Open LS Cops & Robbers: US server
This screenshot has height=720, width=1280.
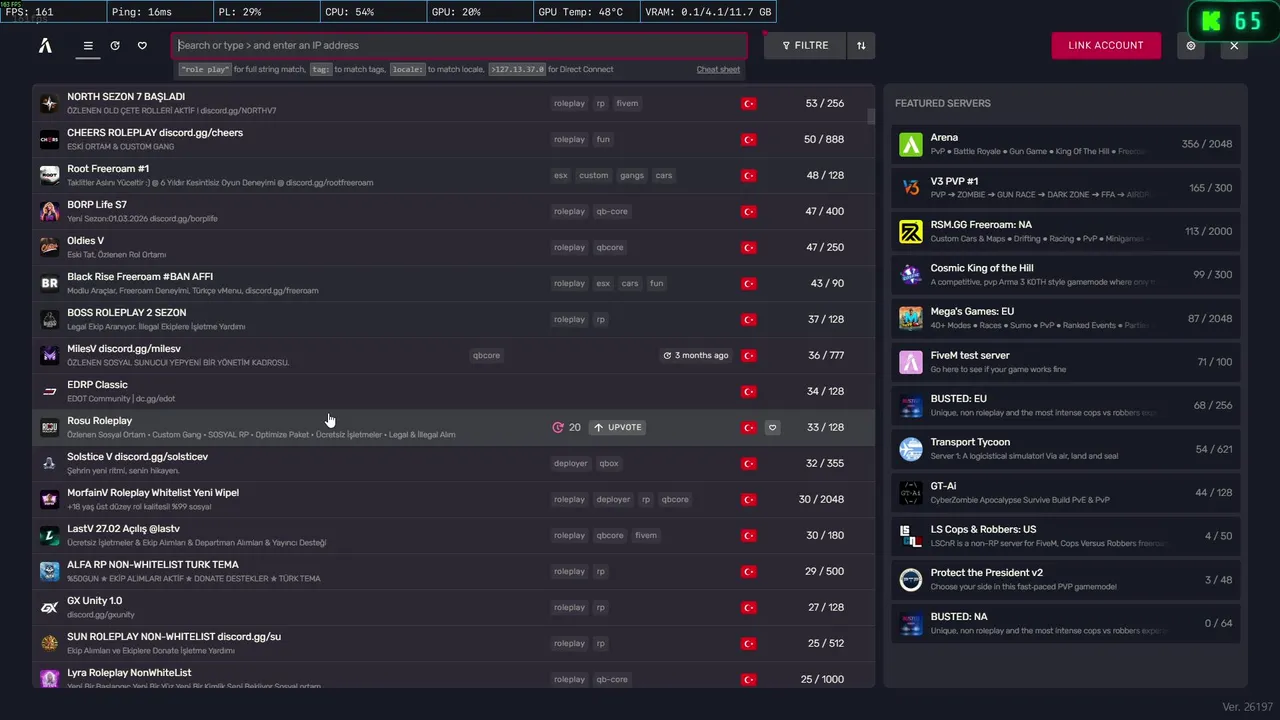coord(1066,536)
